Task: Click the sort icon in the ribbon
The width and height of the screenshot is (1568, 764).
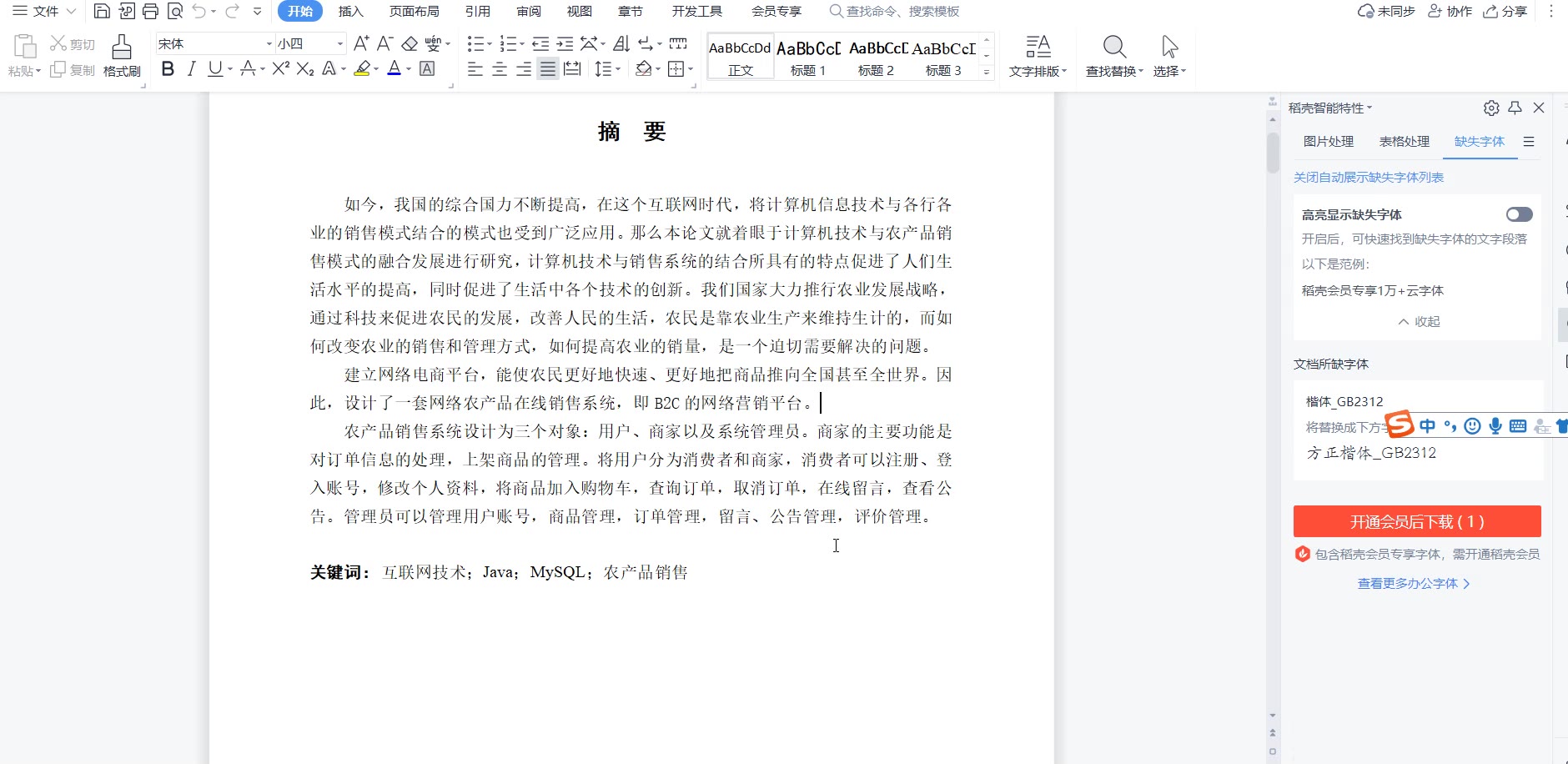Action: (621, 43)
